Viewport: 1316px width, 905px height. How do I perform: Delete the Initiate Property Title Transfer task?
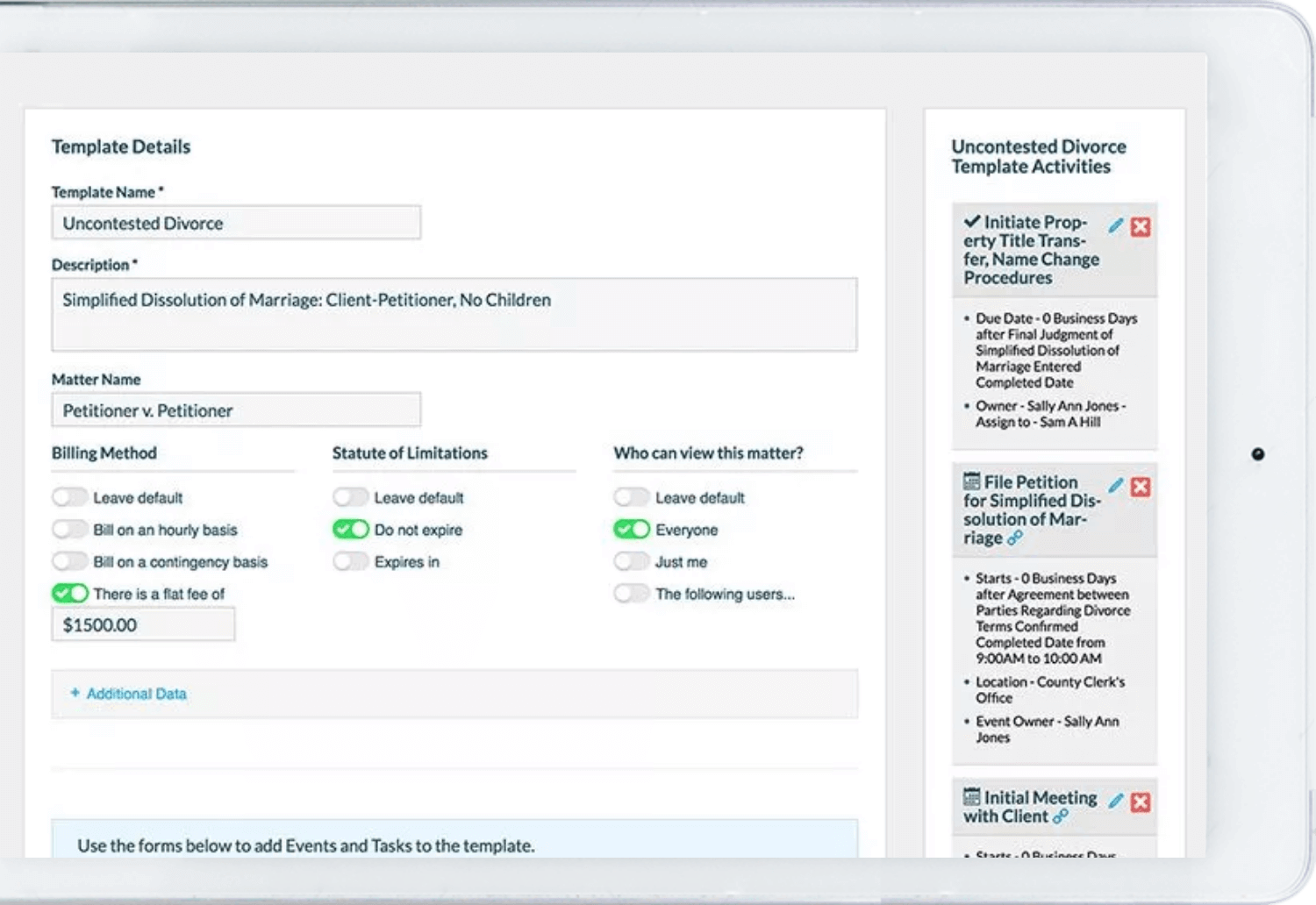pos(1141,227)
